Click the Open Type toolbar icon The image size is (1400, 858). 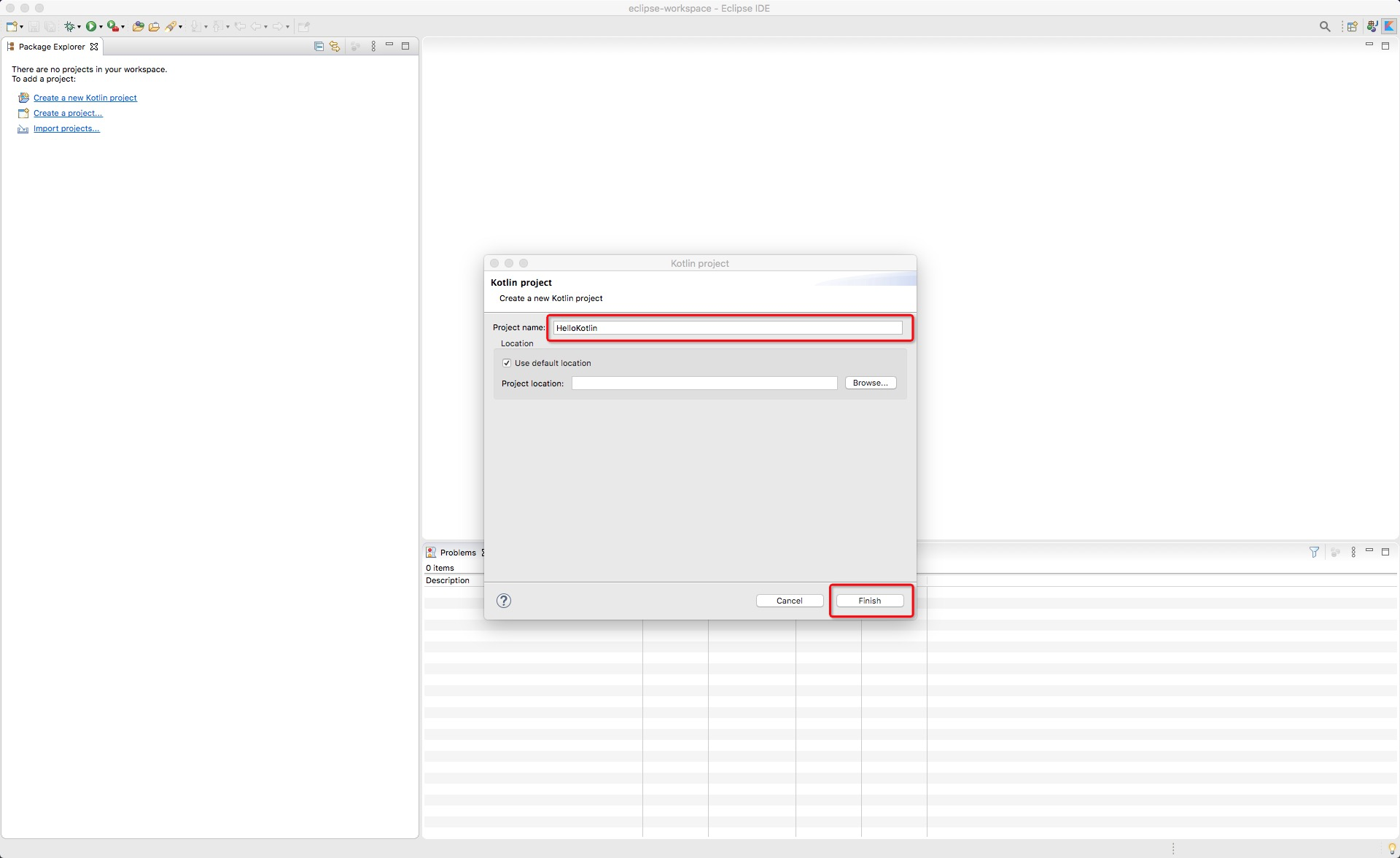click(138, 26)
